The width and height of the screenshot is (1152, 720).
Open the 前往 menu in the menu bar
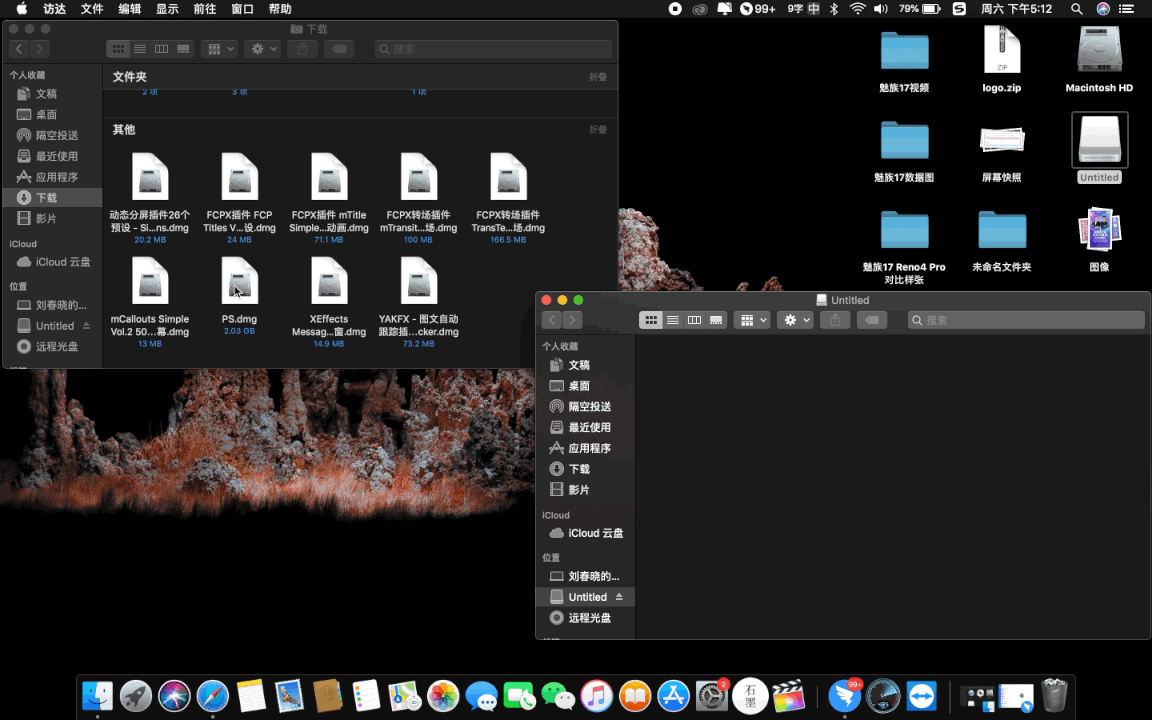click(x=204, y=9)
